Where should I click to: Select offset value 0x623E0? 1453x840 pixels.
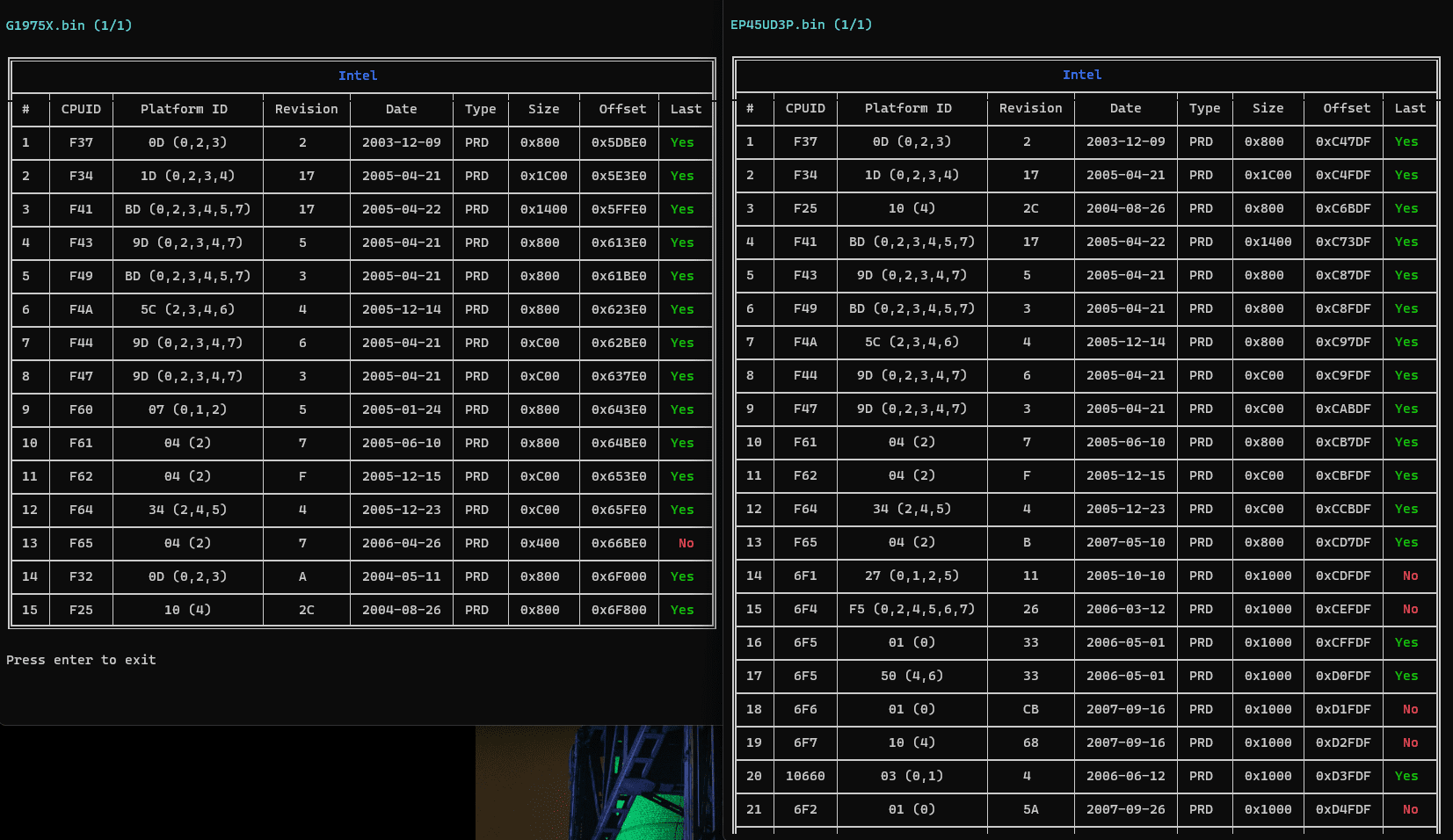pos(619,309)
